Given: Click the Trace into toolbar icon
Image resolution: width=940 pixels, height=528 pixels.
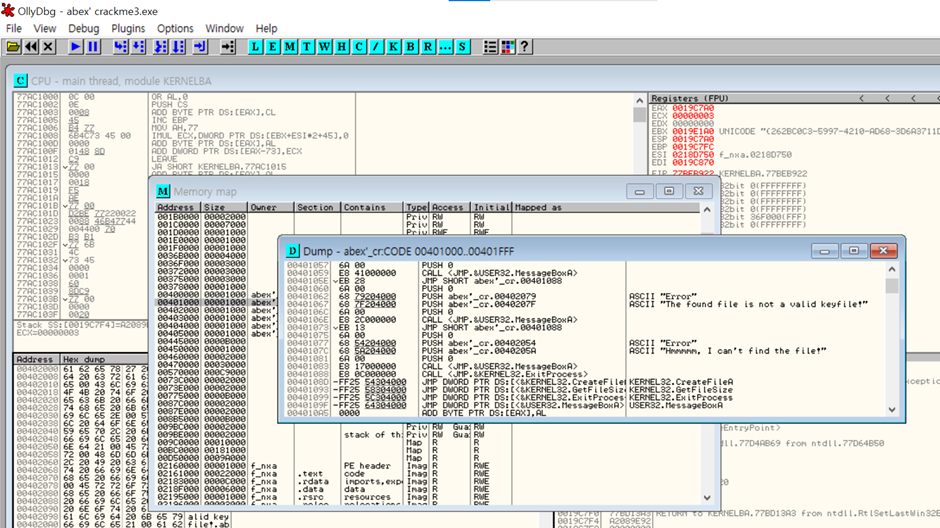Looking at the screenshot, I should (x=161, y=47).
